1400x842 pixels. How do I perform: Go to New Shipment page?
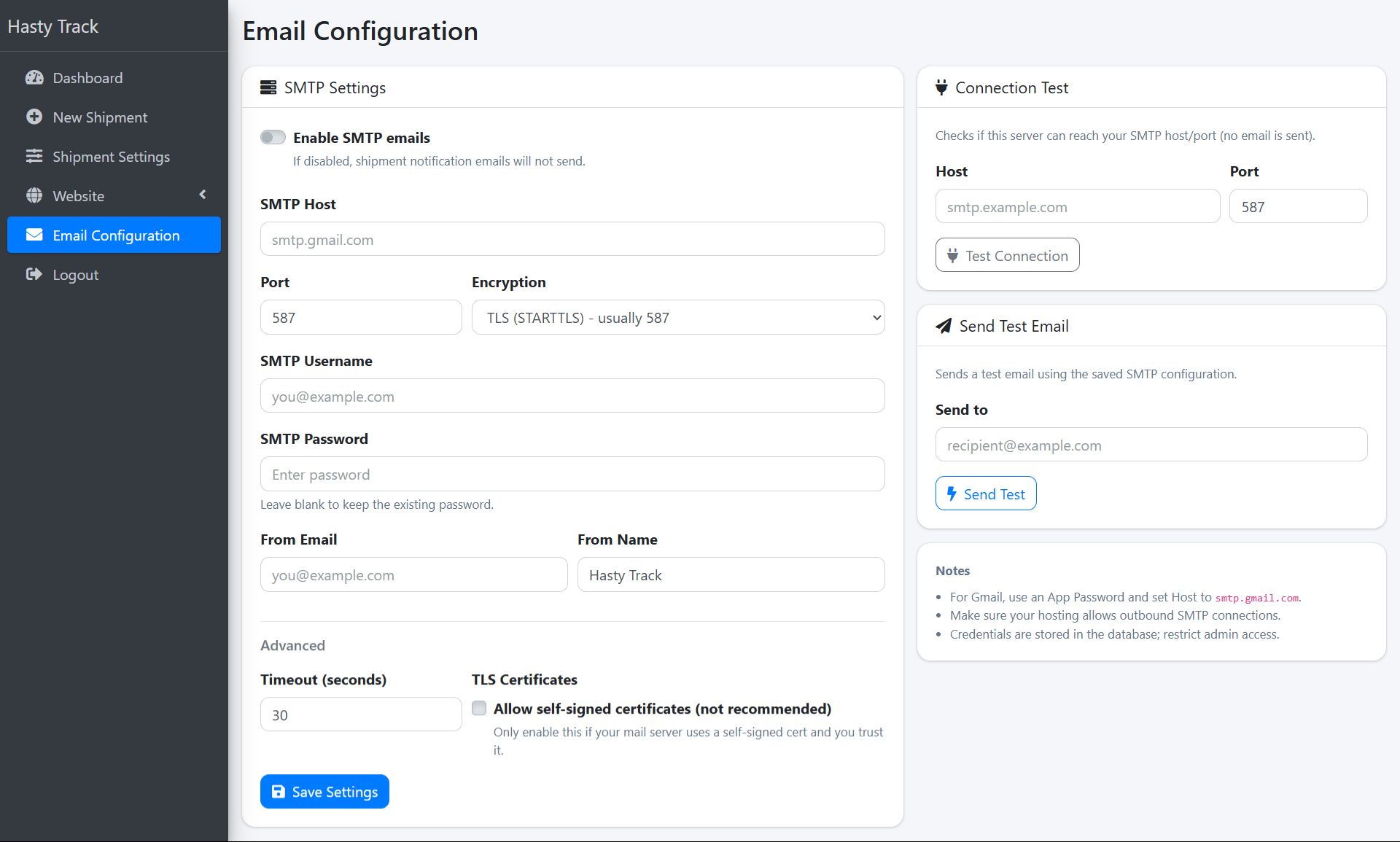[x=100, y=117]
